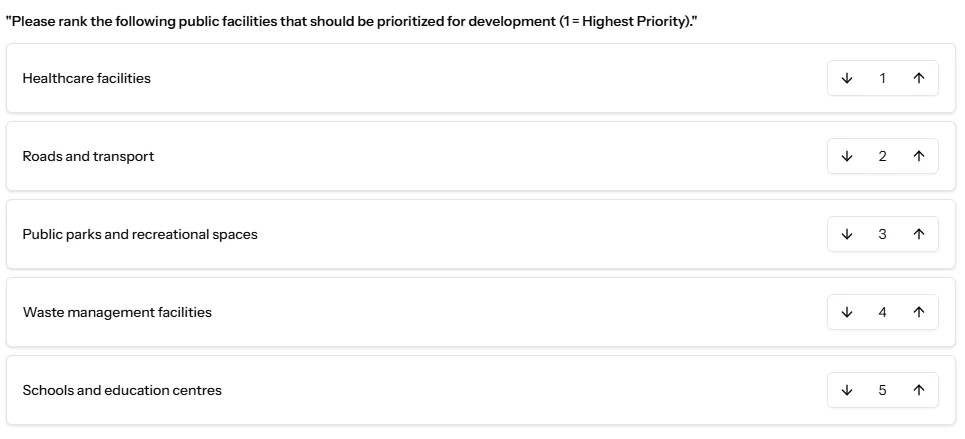Click rank number 1 for Healthcare facilities
The width and height of the screenshot is (965, 439).
(882, 78)
